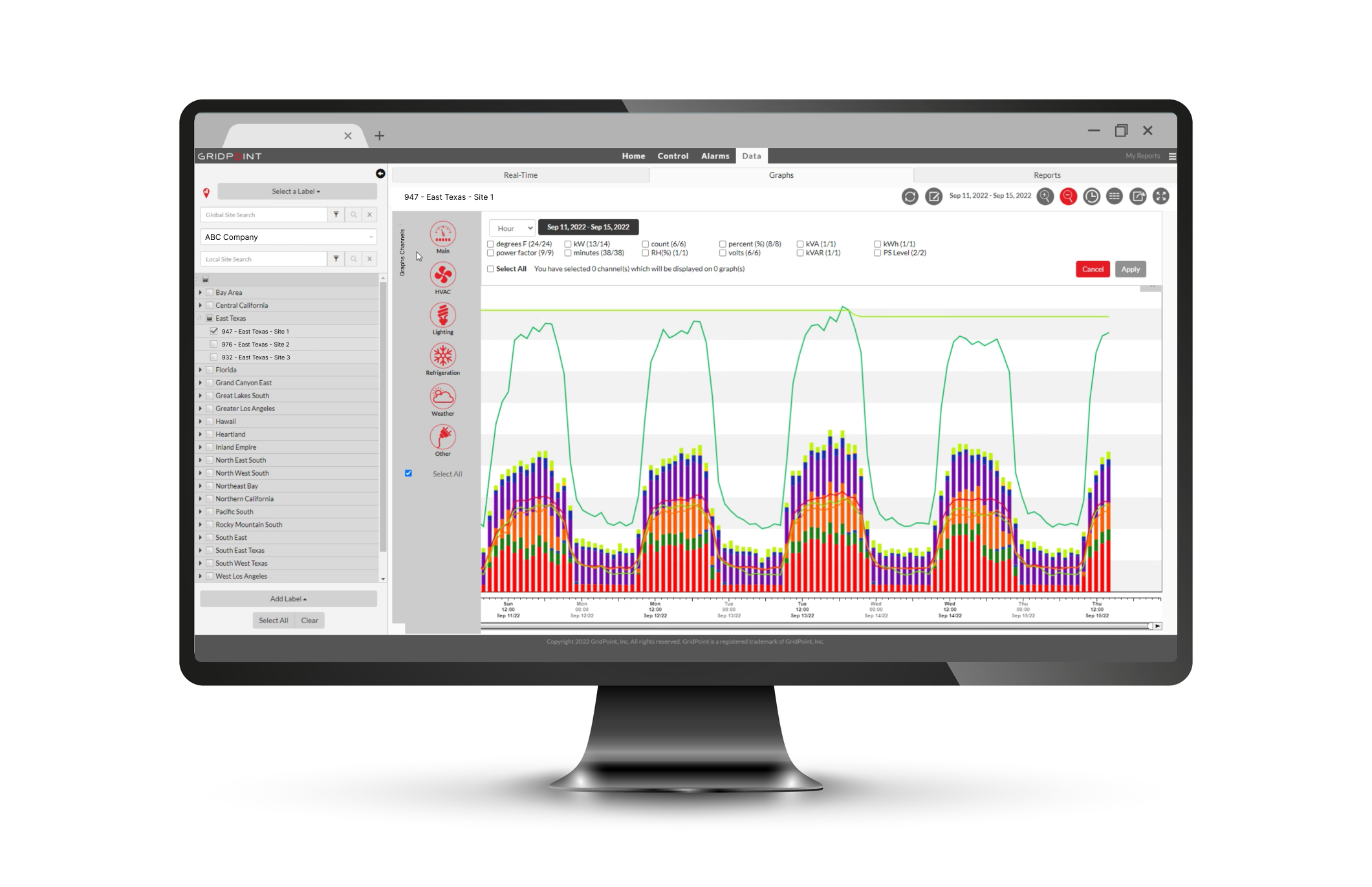
Task: Expand the Bay Area region
Action: pyautogui.click(x=198, y=292)
